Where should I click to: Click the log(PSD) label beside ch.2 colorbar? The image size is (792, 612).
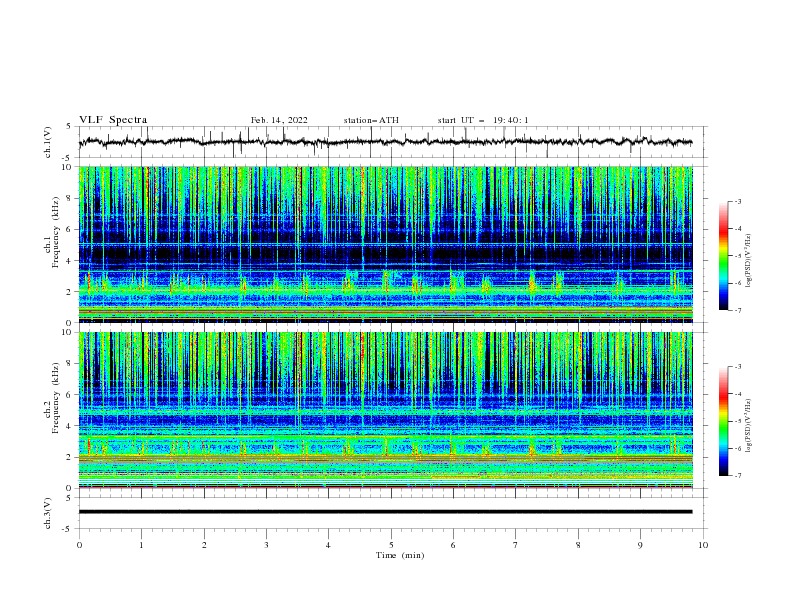pos(749,426)
